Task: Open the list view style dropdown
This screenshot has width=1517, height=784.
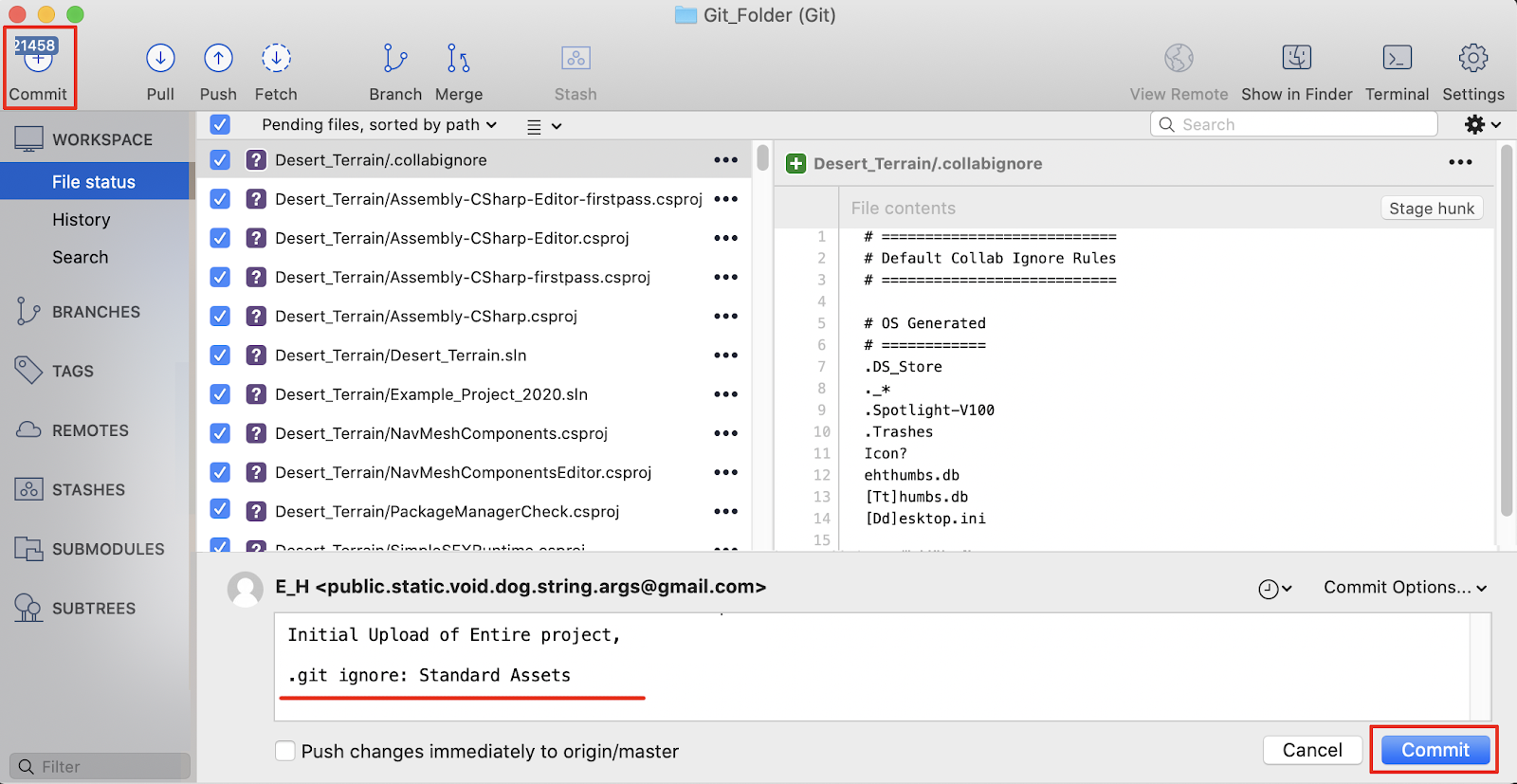Action: (544, 126)
